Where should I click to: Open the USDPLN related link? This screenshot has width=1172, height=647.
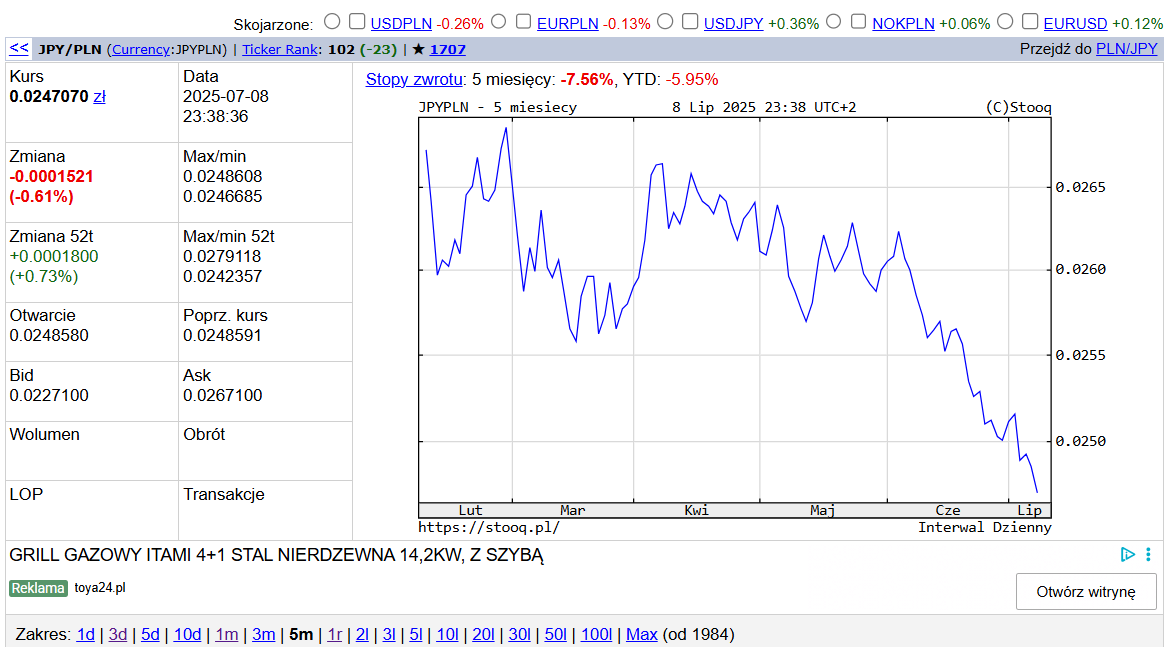(x=401, y=24)
